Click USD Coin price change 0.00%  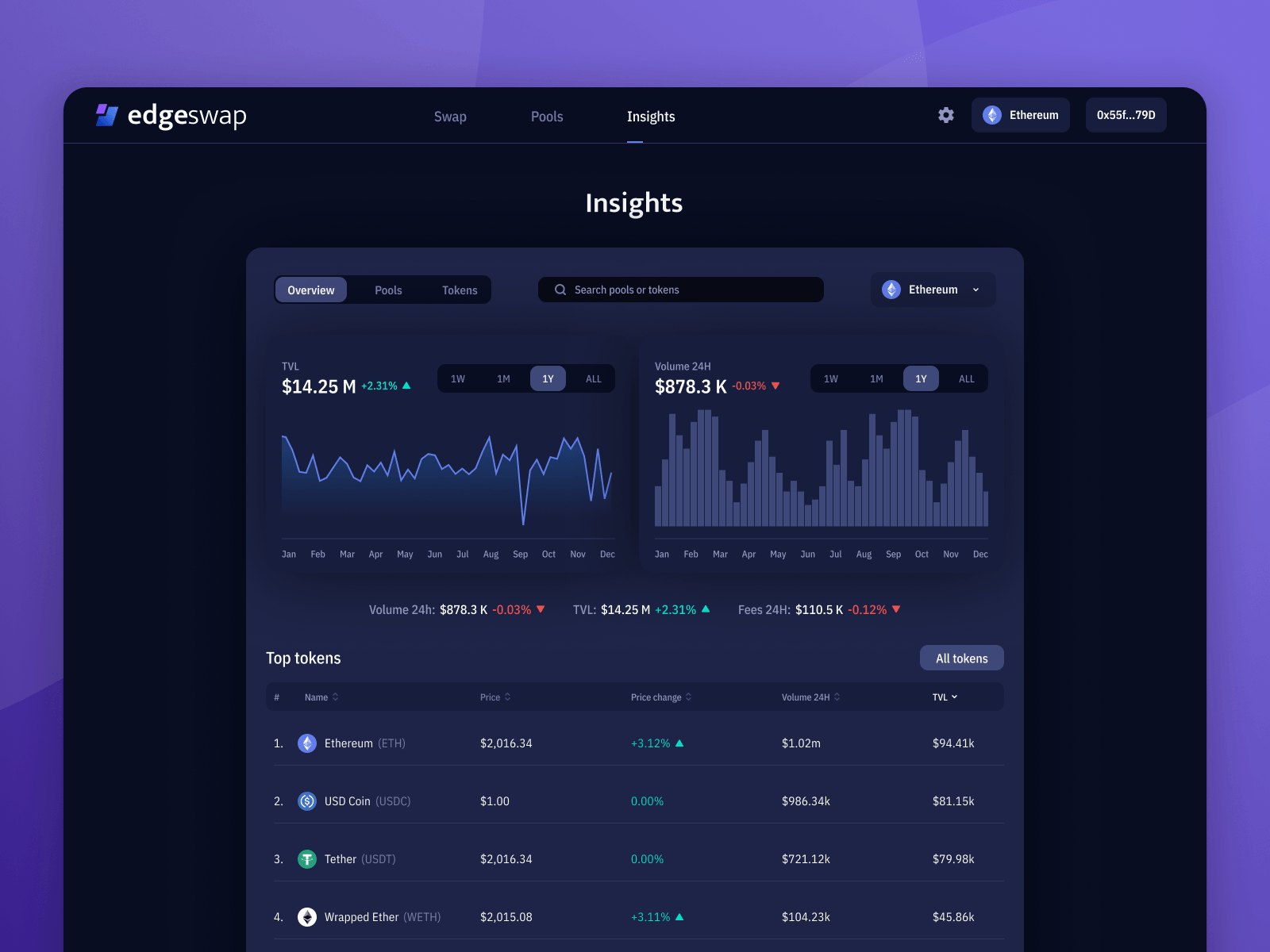647,801
